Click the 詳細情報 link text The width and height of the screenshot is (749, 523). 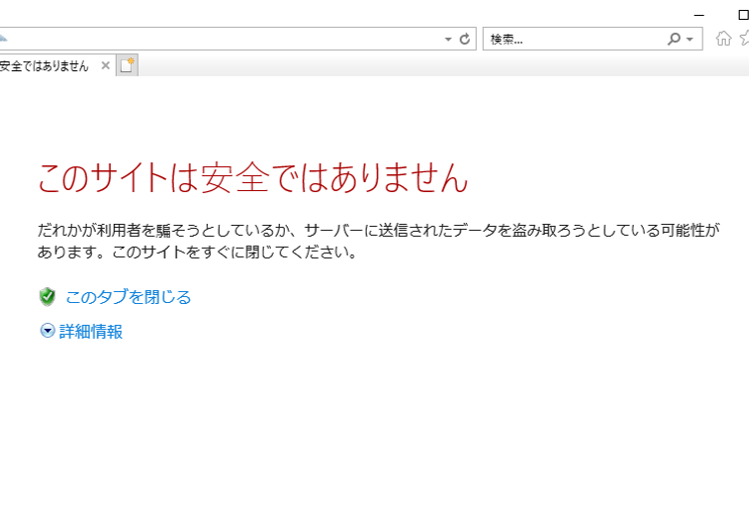tap(91, 331)
